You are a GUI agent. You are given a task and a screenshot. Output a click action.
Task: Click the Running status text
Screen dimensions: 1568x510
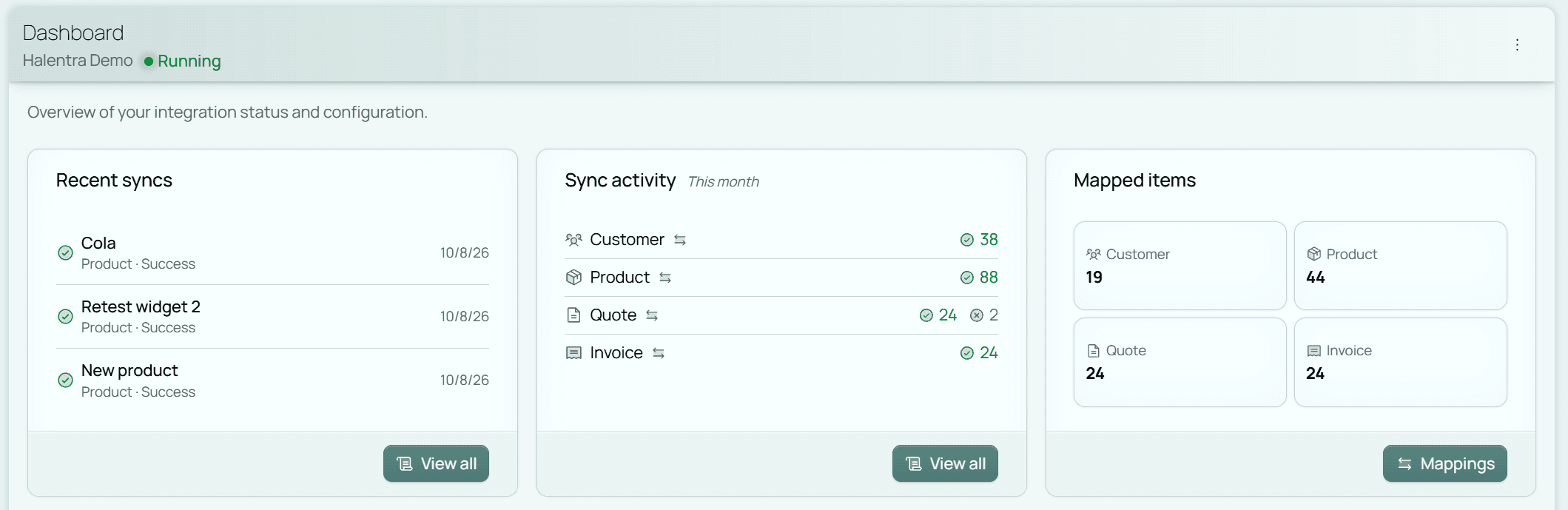pos(189,61)
